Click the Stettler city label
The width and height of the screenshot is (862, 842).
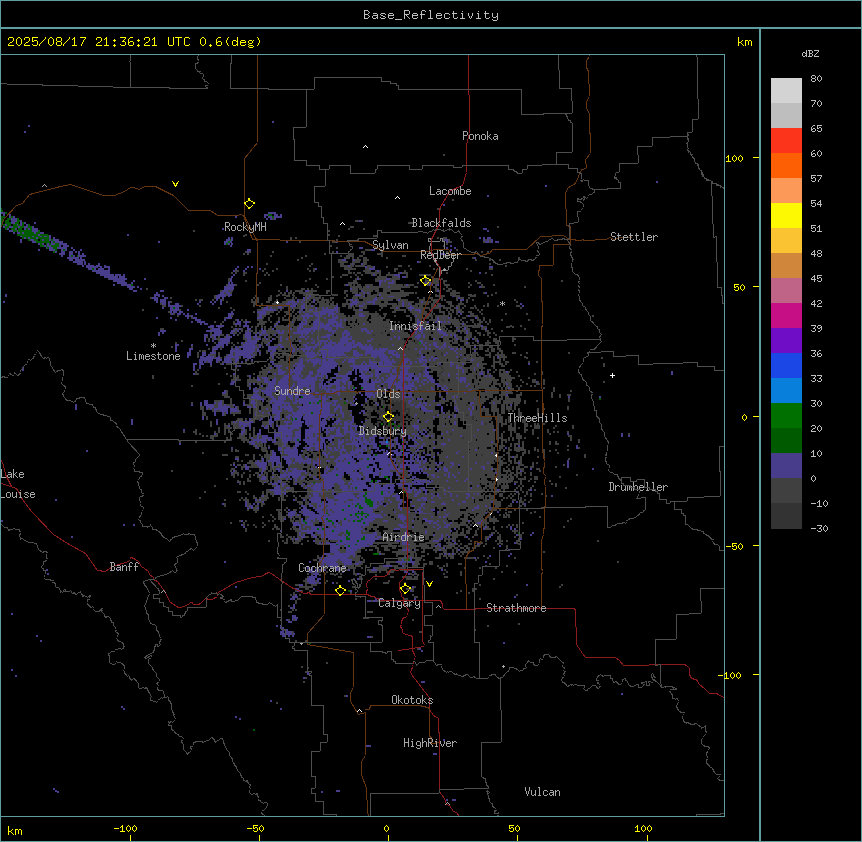point(634,237)
